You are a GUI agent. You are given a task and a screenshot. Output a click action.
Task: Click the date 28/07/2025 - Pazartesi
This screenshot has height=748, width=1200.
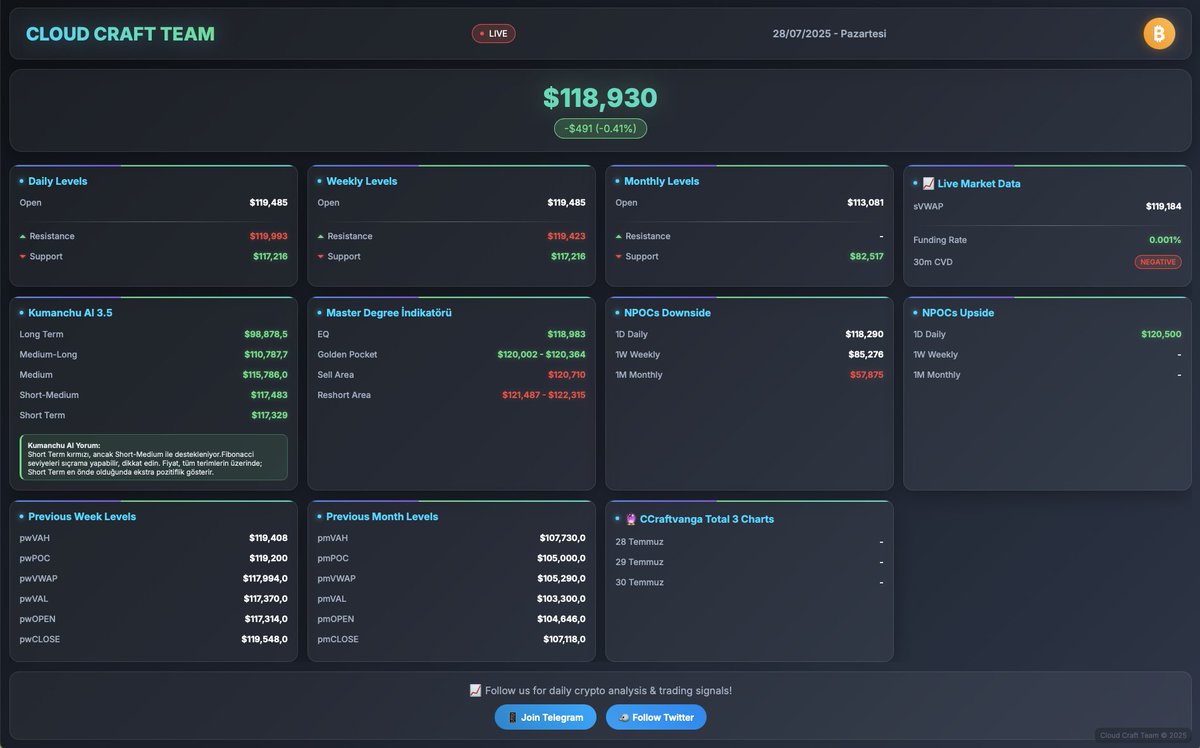click(x=829, y=34)
